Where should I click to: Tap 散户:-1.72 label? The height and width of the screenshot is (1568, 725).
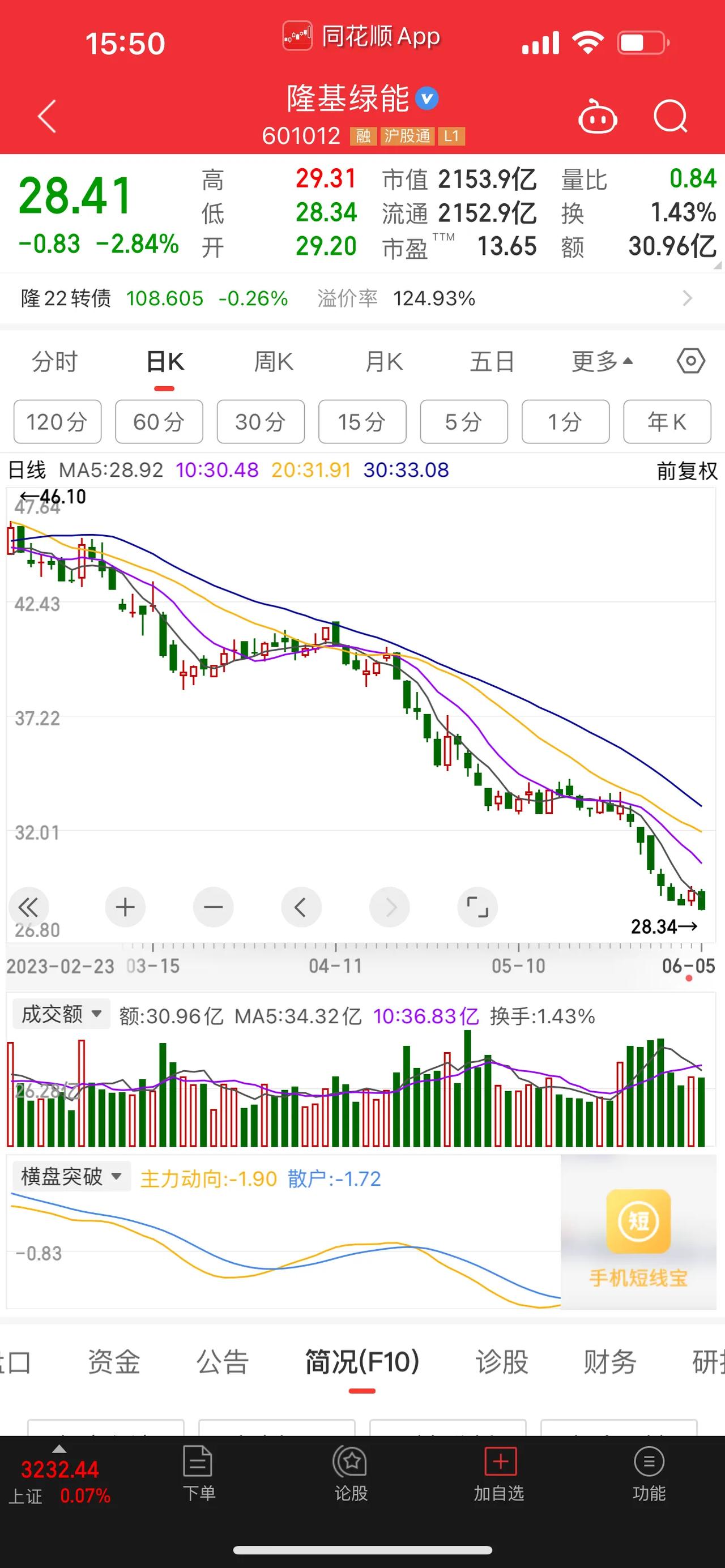point(334,1178)
